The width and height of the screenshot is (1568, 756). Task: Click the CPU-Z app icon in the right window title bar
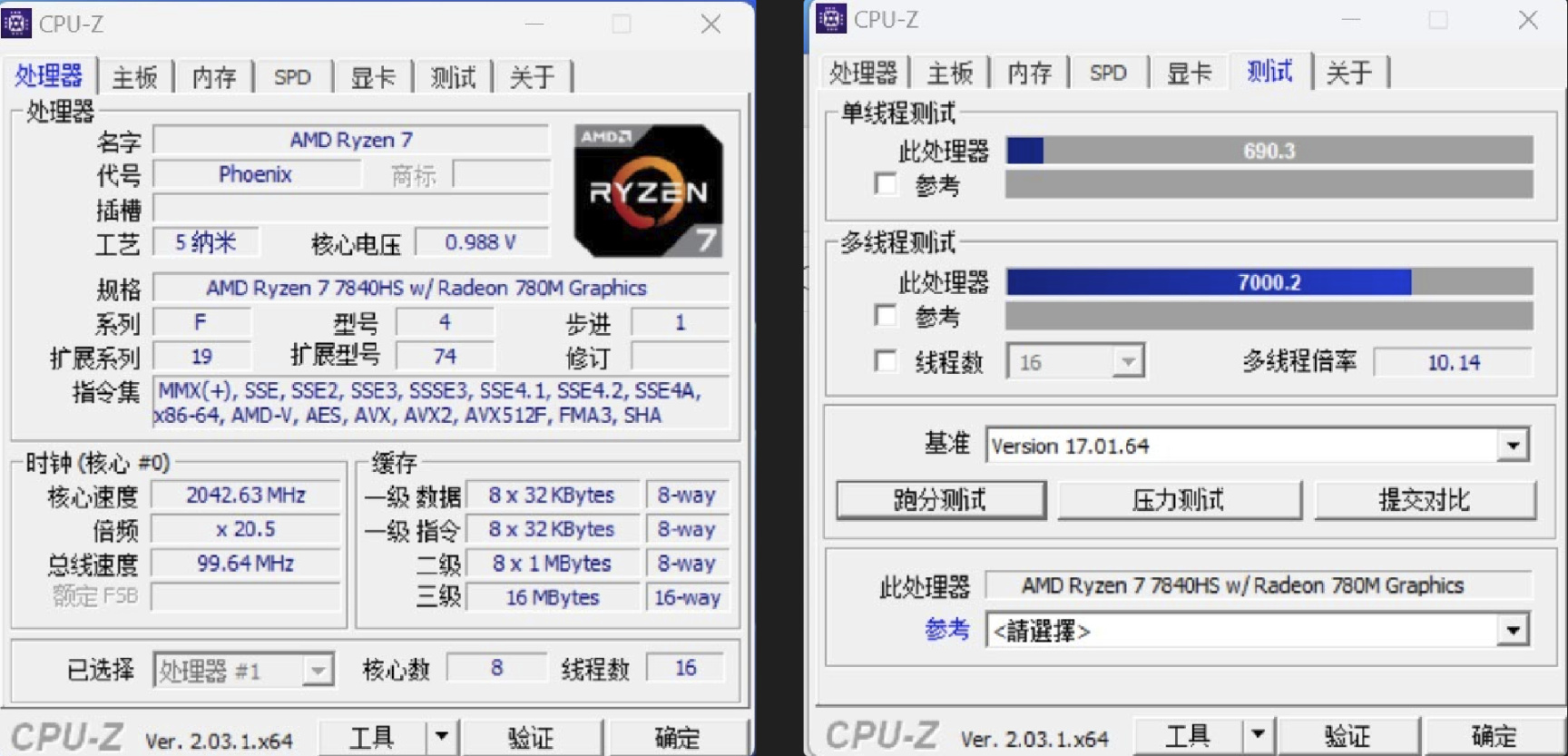coord(831,19)
